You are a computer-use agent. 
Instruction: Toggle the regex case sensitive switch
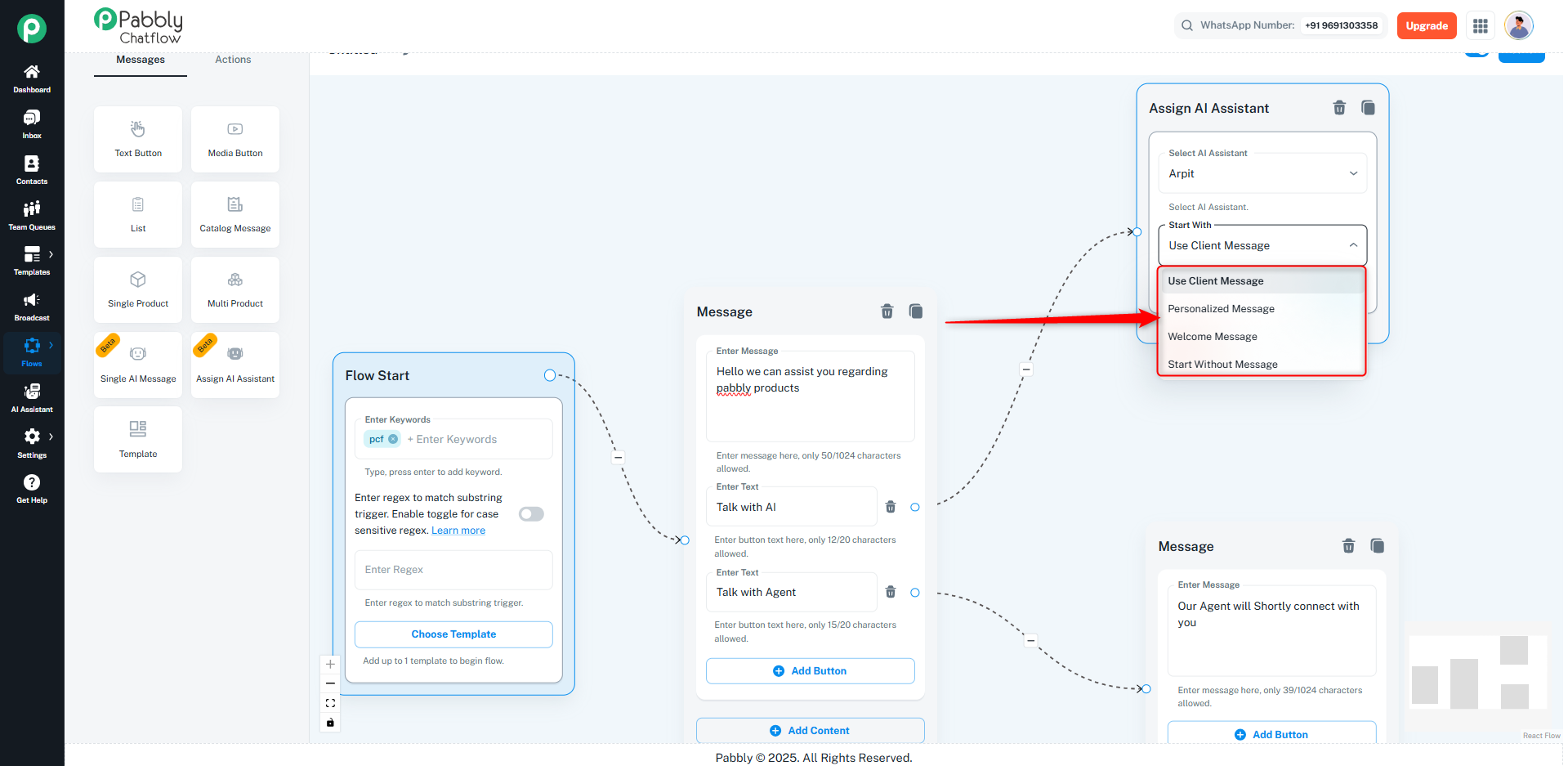(531, 514)
